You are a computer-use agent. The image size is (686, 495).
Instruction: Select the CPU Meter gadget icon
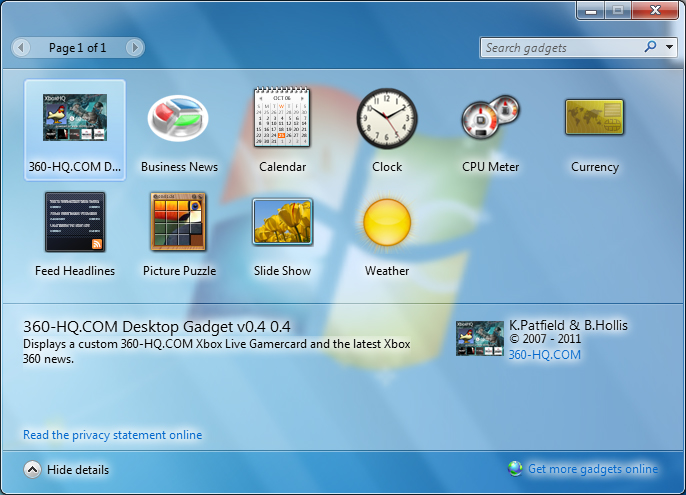coord(490,117)
